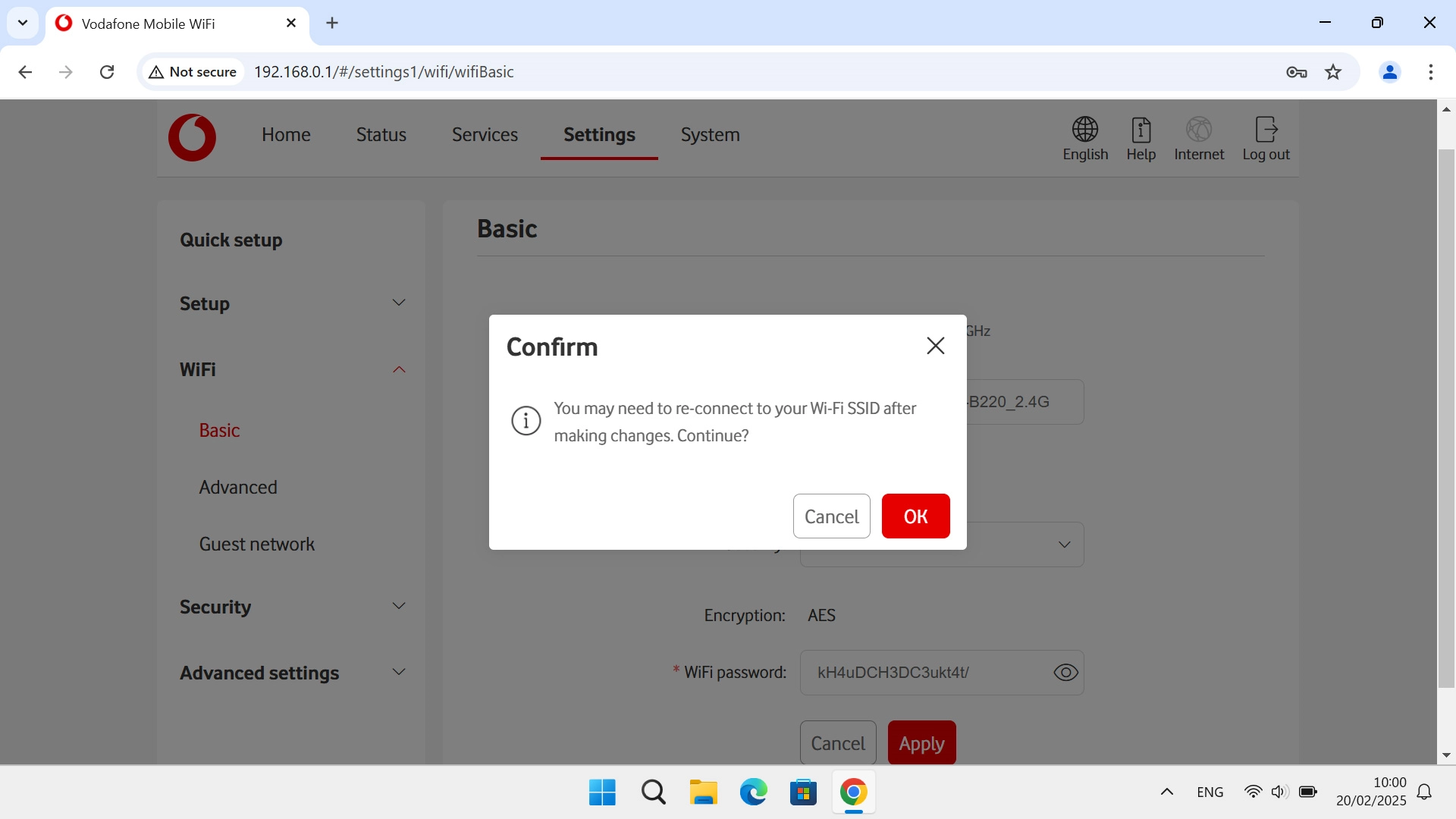1456x819 pixels.
Task: Bookmark this page with star icon
Action: pyautogui.click(x=1333, y=72)
